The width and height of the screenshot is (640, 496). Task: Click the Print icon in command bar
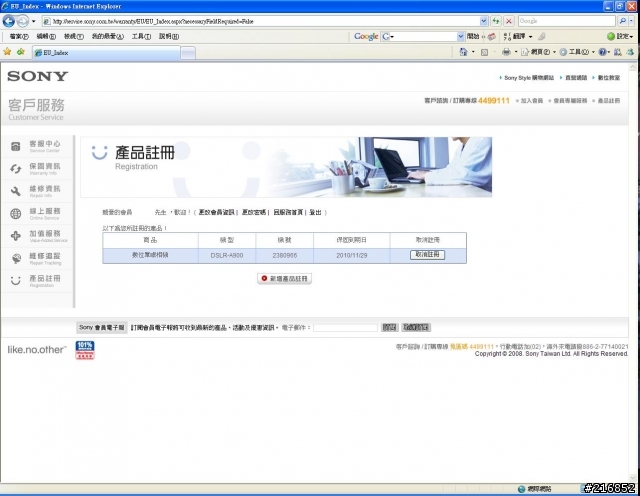tap(506, 52)
